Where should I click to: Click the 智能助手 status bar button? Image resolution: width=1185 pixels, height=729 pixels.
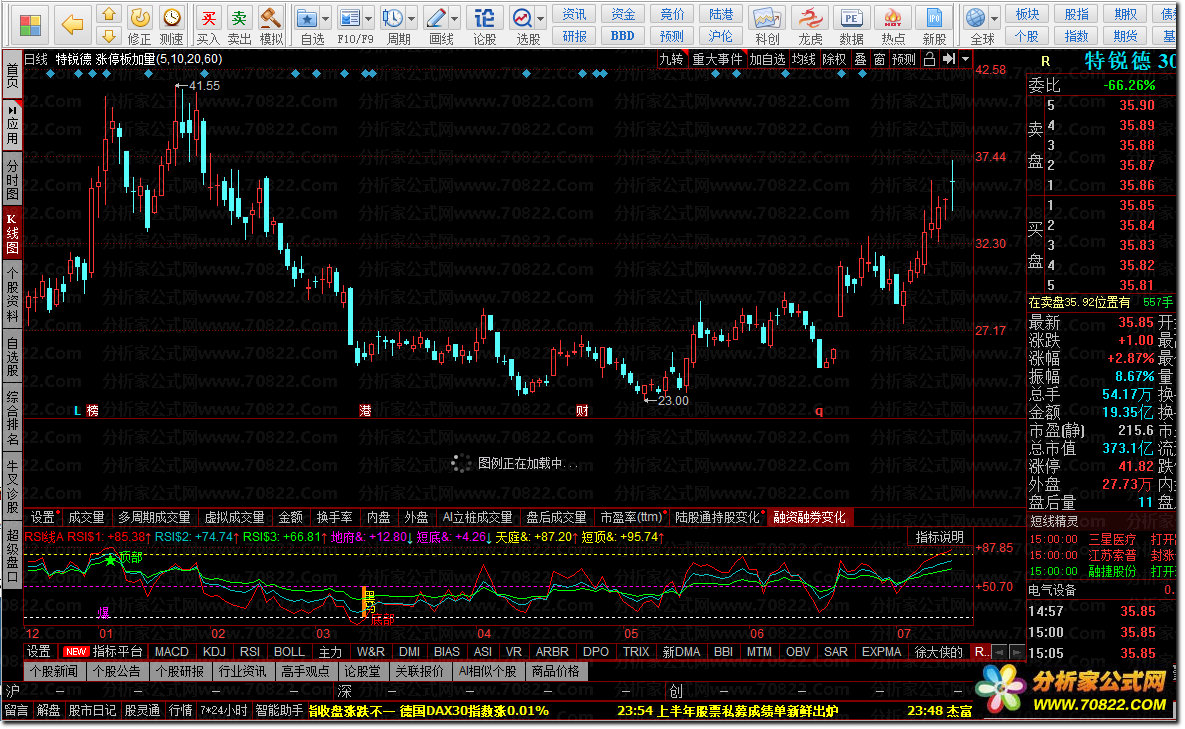point(279,711)
